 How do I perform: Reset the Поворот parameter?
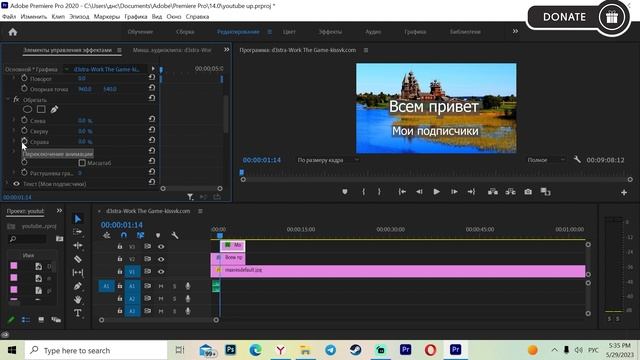coord(151,77)
